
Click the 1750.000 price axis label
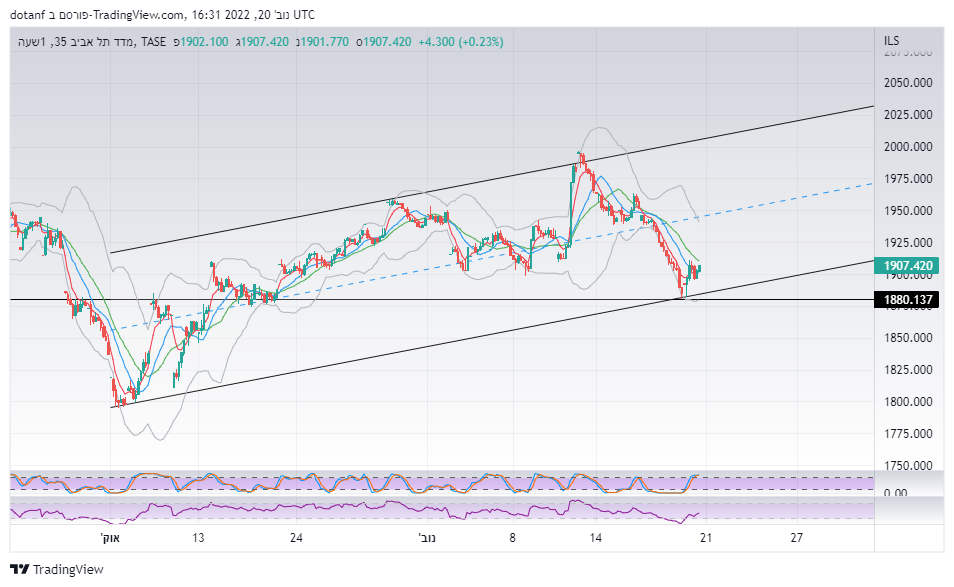point(908,465)
